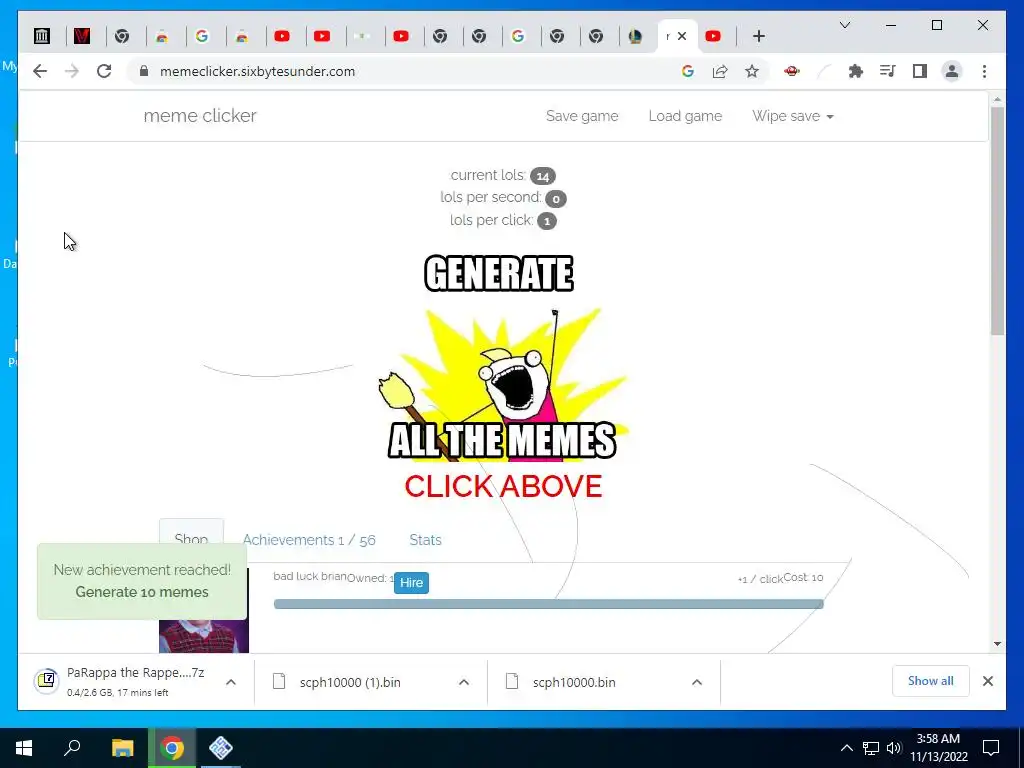Screen dimensions: 1024x768
Task: Open the scph10000 (1).bin download
Action: (349, 682)
